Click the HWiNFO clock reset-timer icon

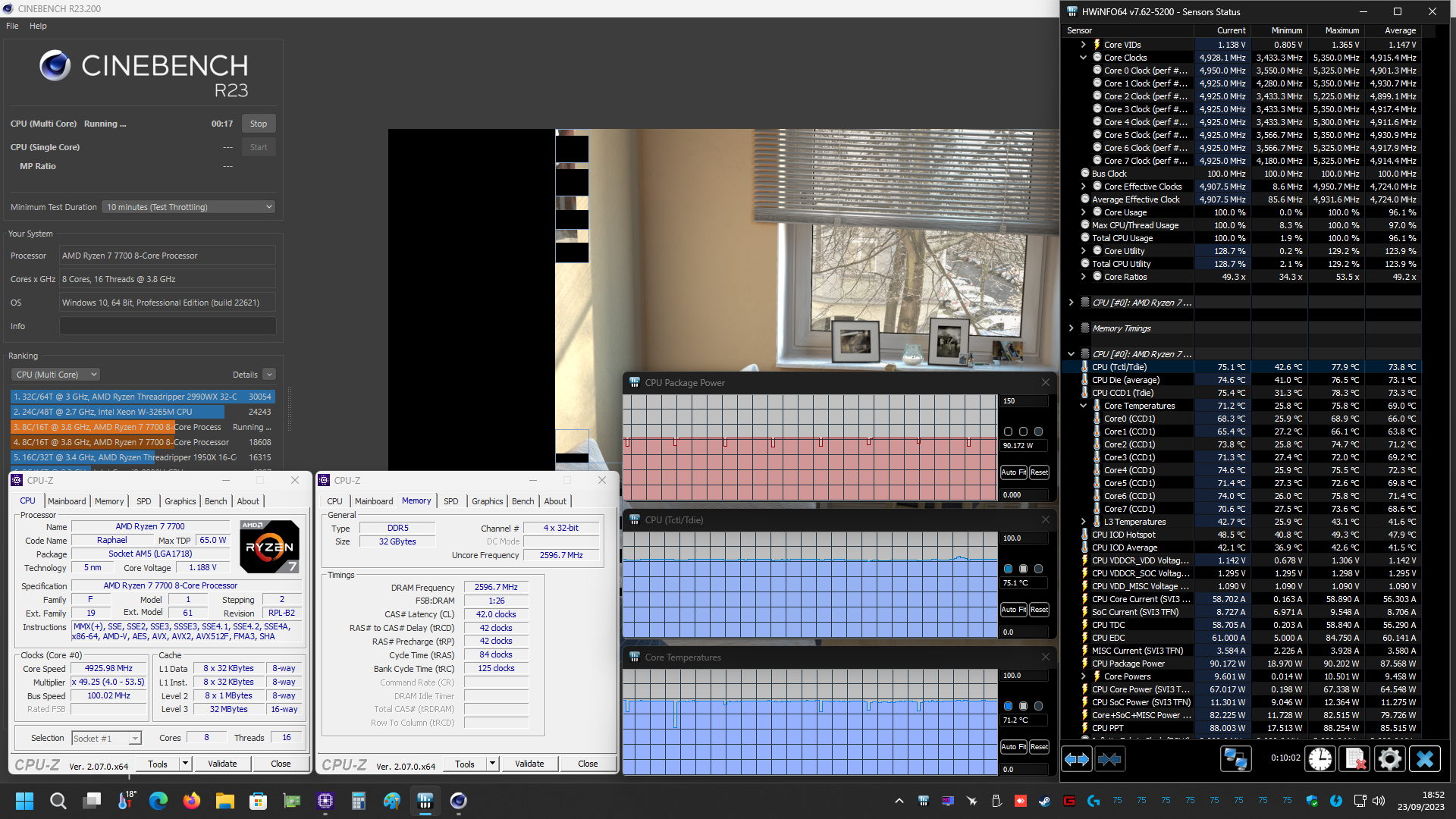[1320, 759]
